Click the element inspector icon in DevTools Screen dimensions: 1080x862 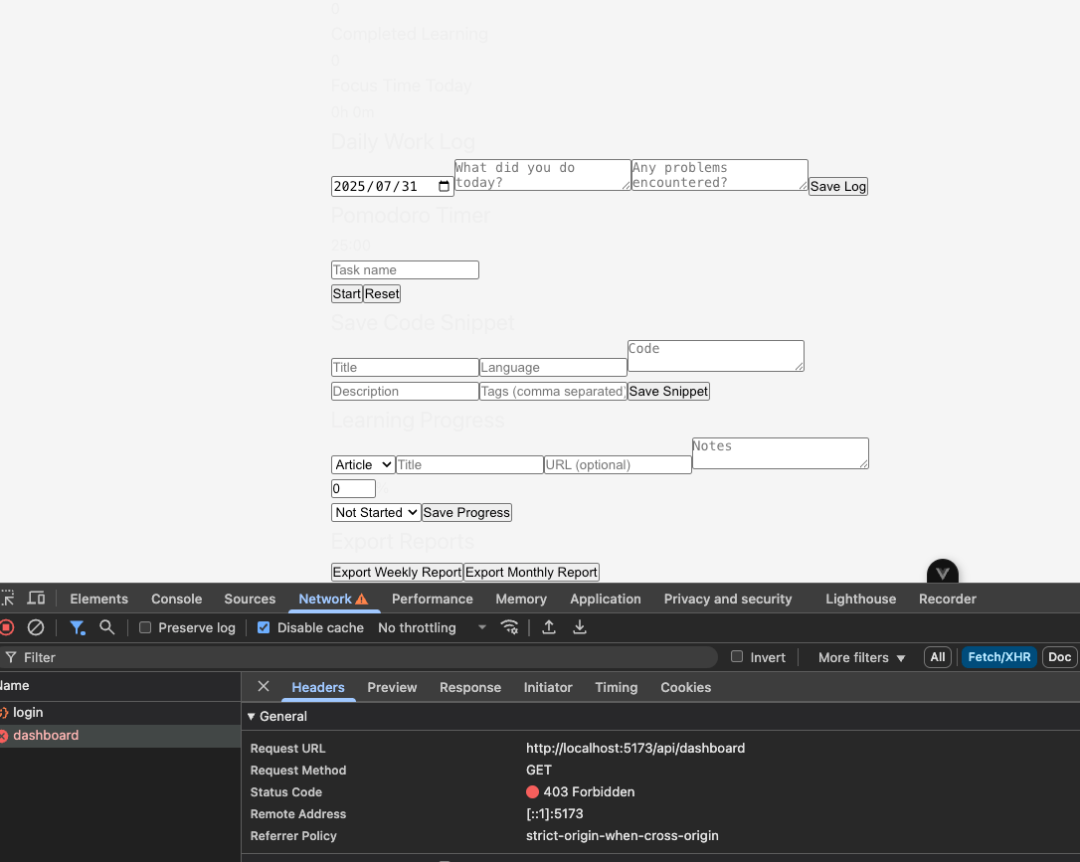point(8,598)
